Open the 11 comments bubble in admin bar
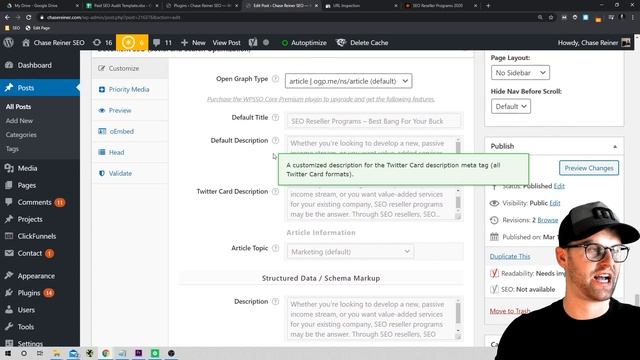 pos(162,42)
